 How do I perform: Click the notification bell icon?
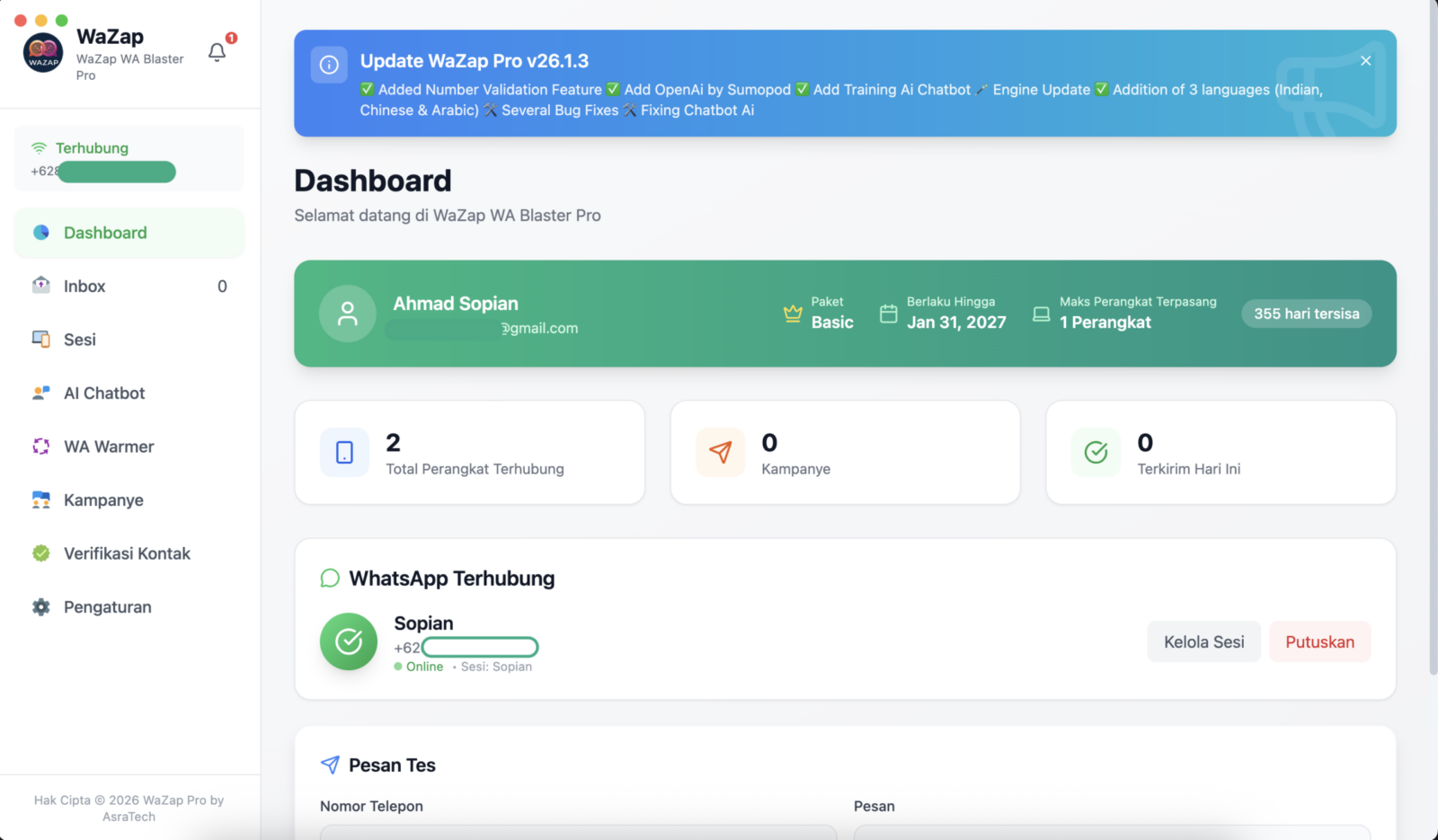coord(217,52)
